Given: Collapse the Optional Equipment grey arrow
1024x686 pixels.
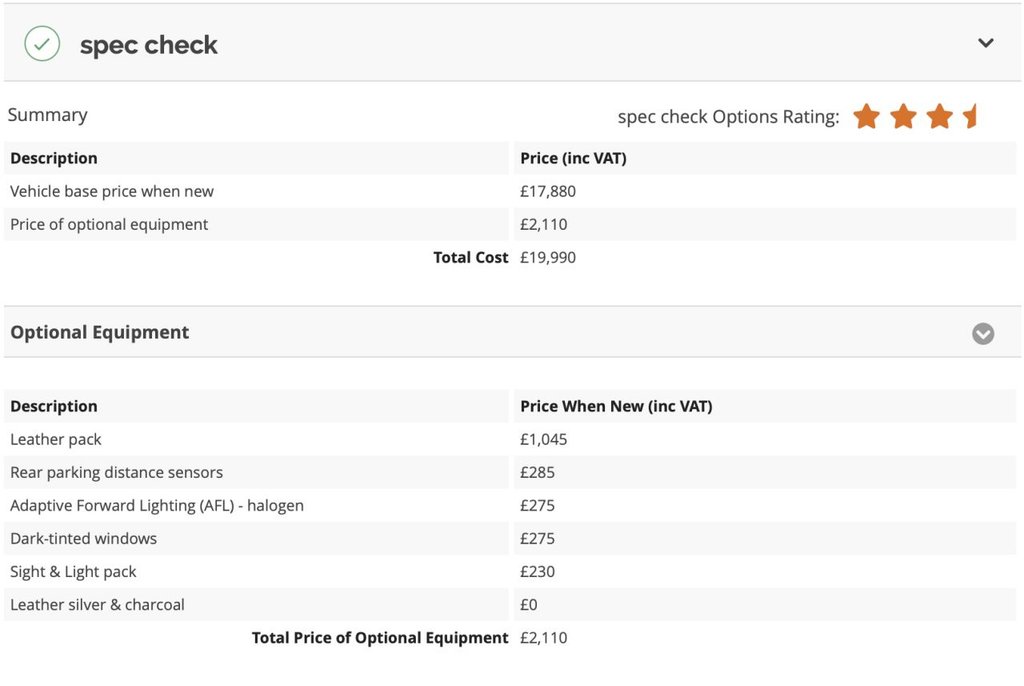Looking at the screenshot, I should [983, 333].
